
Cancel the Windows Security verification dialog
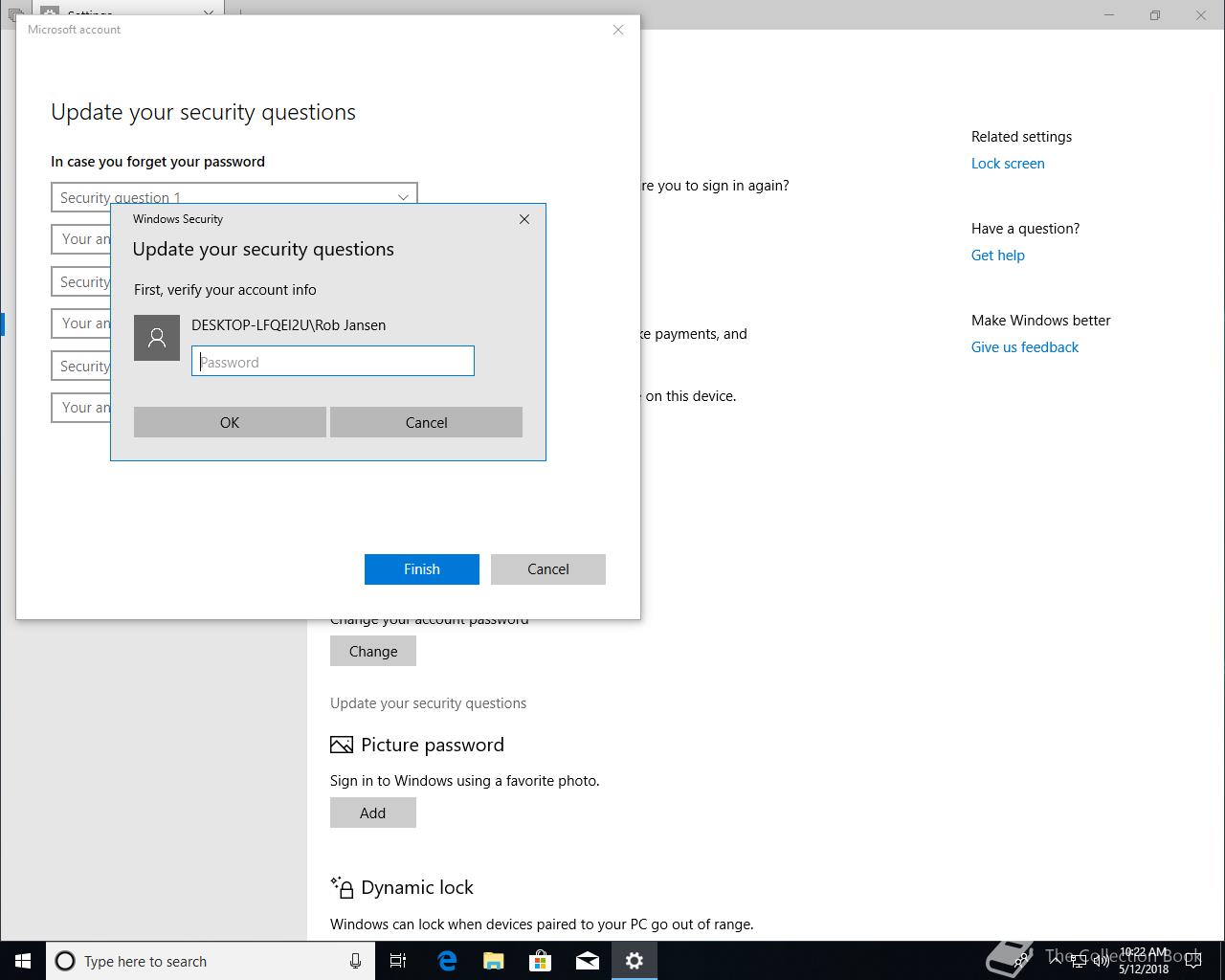(426, 422)
